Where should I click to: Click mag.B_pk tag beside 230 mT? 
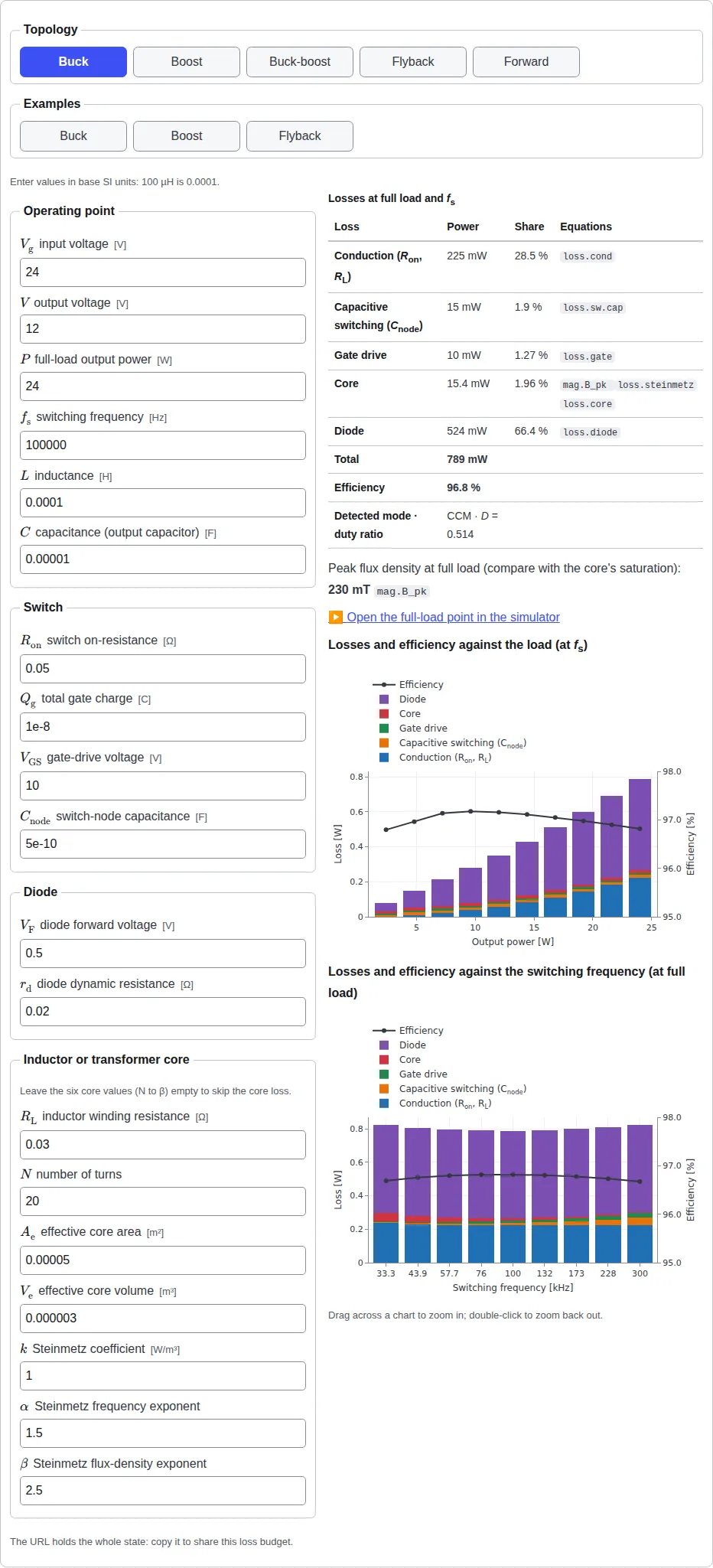[402, 591]
